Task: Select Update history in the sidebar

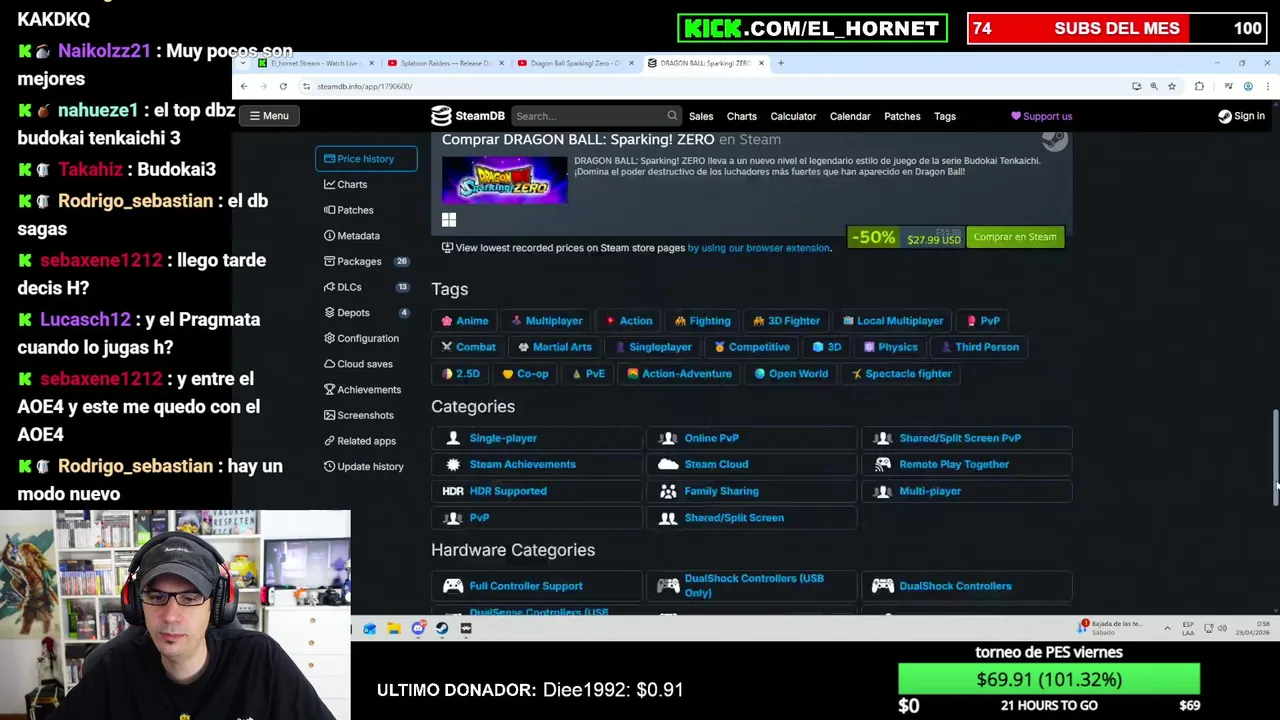Action: pyautogui.click(x=364, y=467)
